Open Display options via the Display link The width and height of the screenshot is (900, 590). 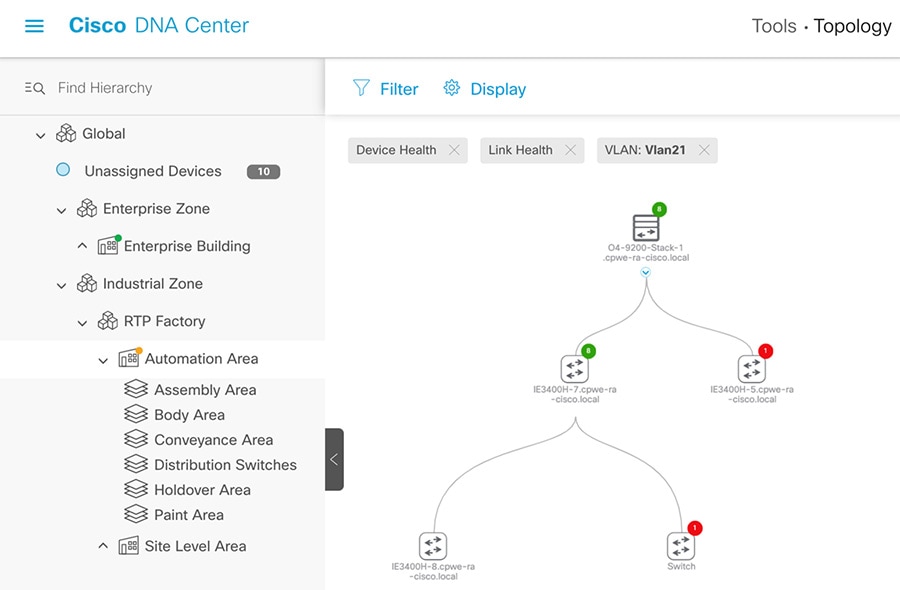[496, 89]
